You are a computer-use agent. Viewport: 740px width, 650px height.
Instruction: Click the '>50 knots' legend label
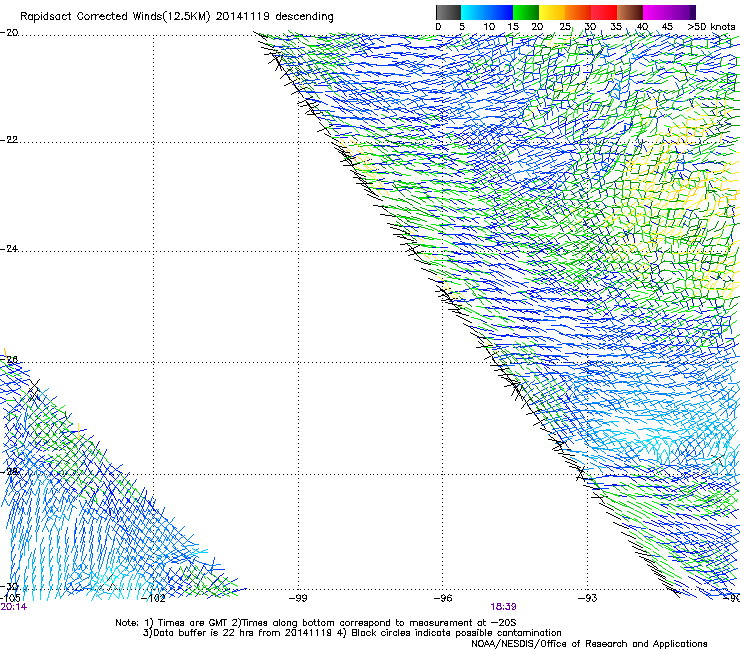coord(711,27)
